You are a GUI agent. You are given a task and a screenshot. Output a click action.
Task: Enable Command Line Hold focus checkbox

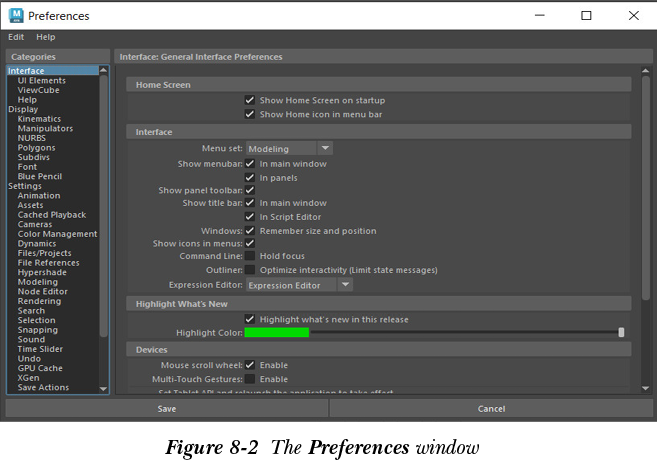(250, 257)
